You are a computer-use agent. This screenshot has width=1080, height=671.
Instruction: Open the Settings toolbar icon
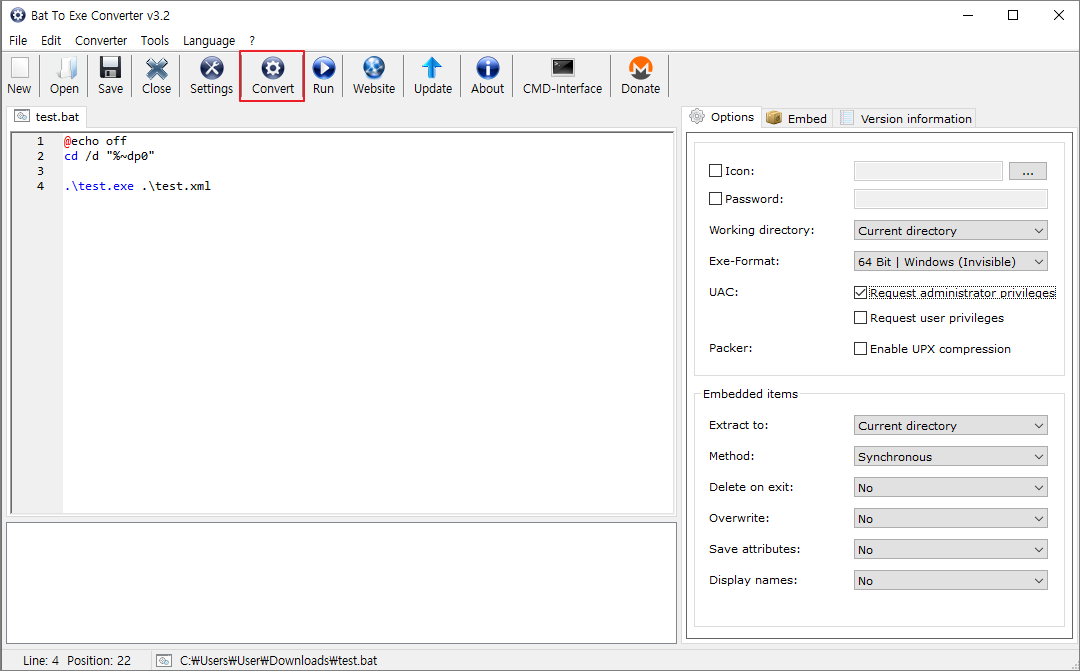pos(211,75)
